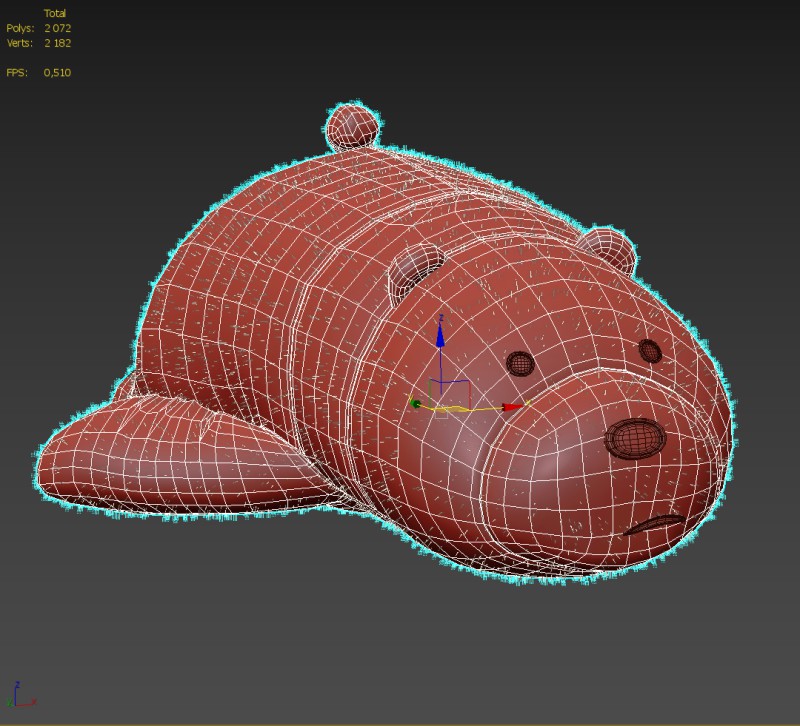The image size is (800, 726).
Task: Toggle highlighting on the bear's nose oval
Action: pos(634,437)
